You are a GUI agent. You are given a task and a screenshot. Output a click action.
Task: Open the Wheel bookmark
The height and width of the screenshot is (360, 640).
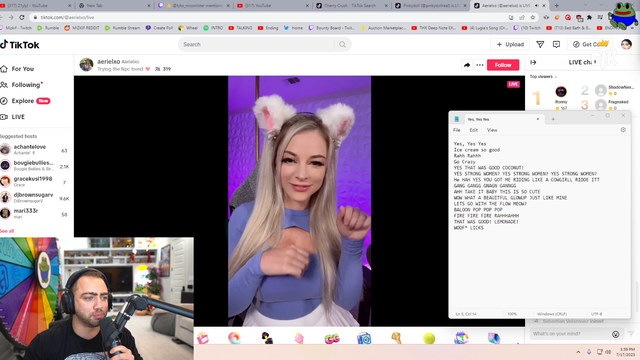click(x=188, y=28)
